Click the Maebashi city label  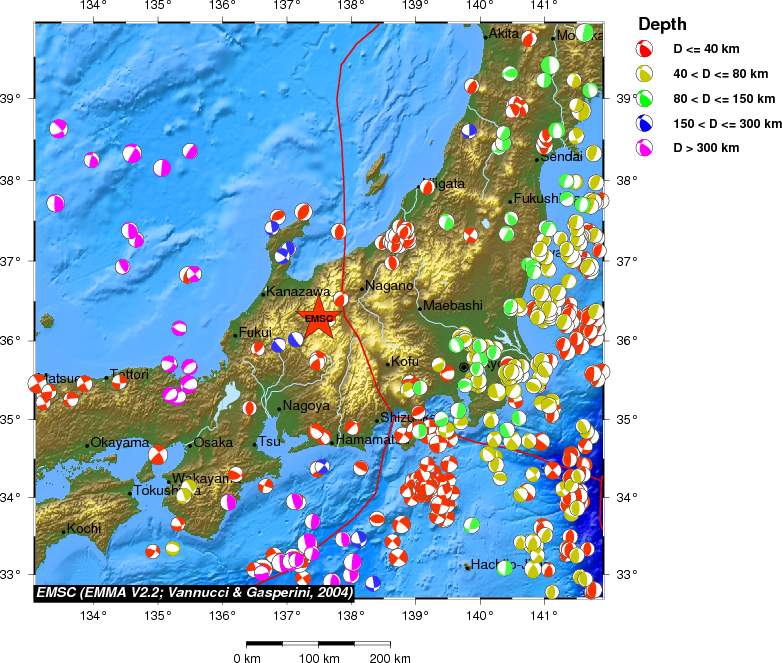(x=452, y=305)
